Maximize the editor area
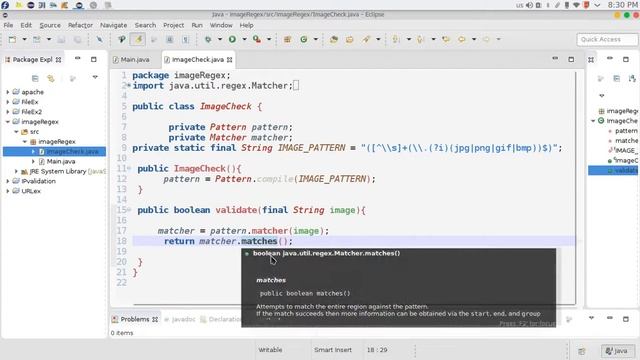 (x=571, y=60)
